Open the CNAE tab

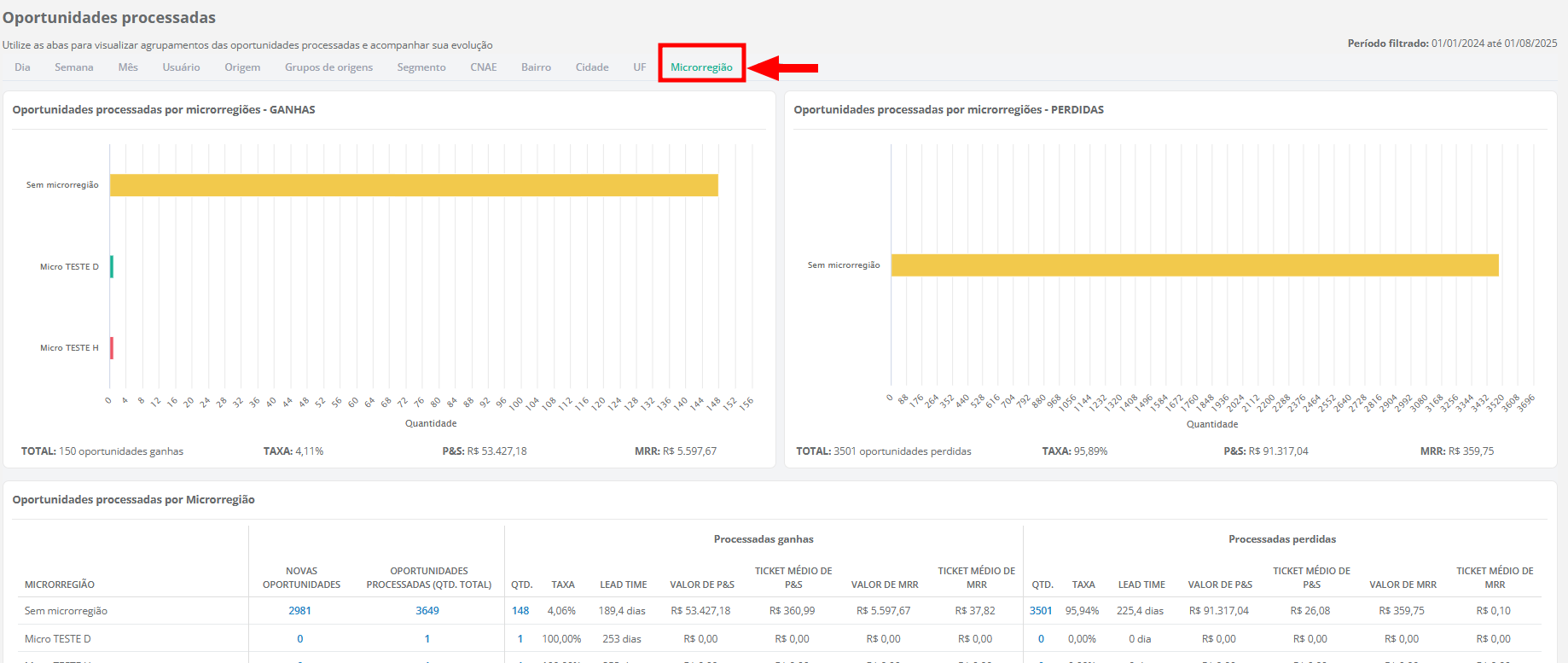click(484, 67)
